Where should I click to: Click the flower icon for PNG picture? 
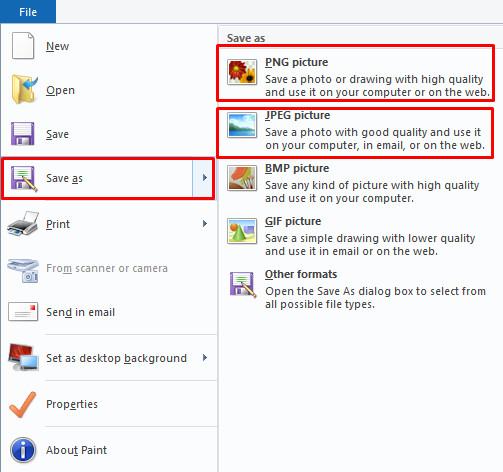(x=242, y=72)
